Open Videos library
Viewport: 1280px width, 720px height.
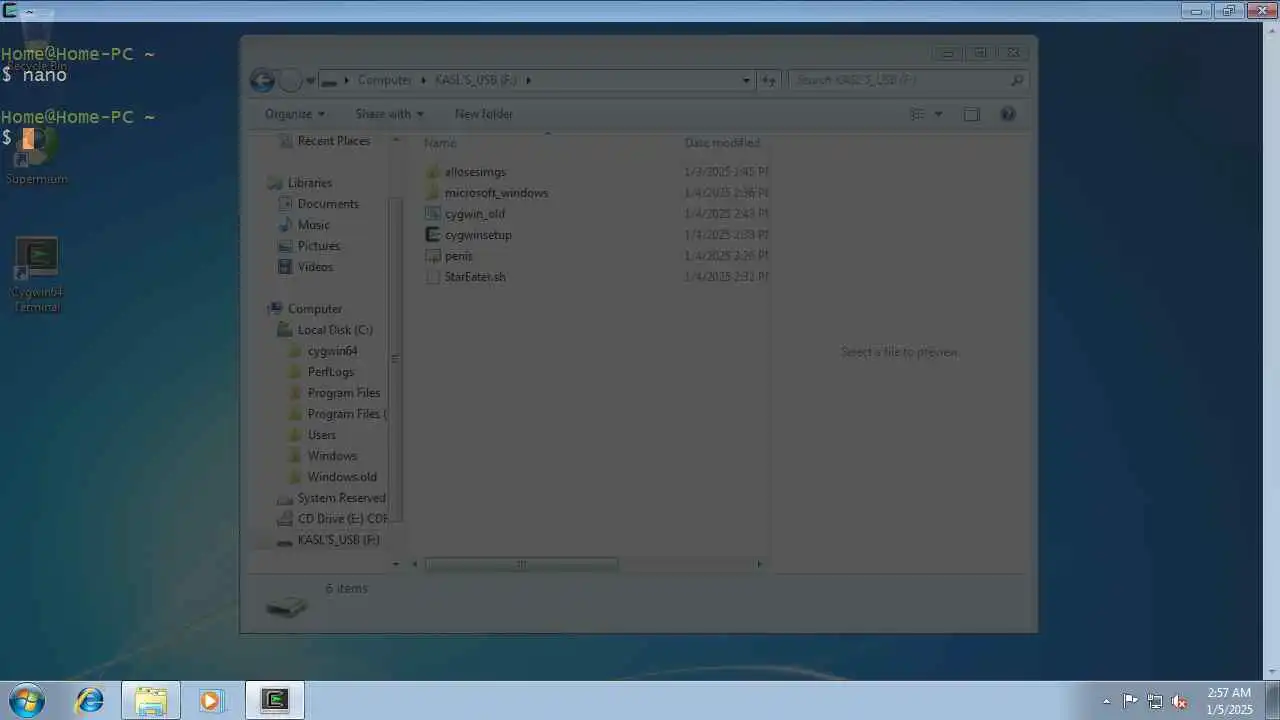[x=315, y=267]
